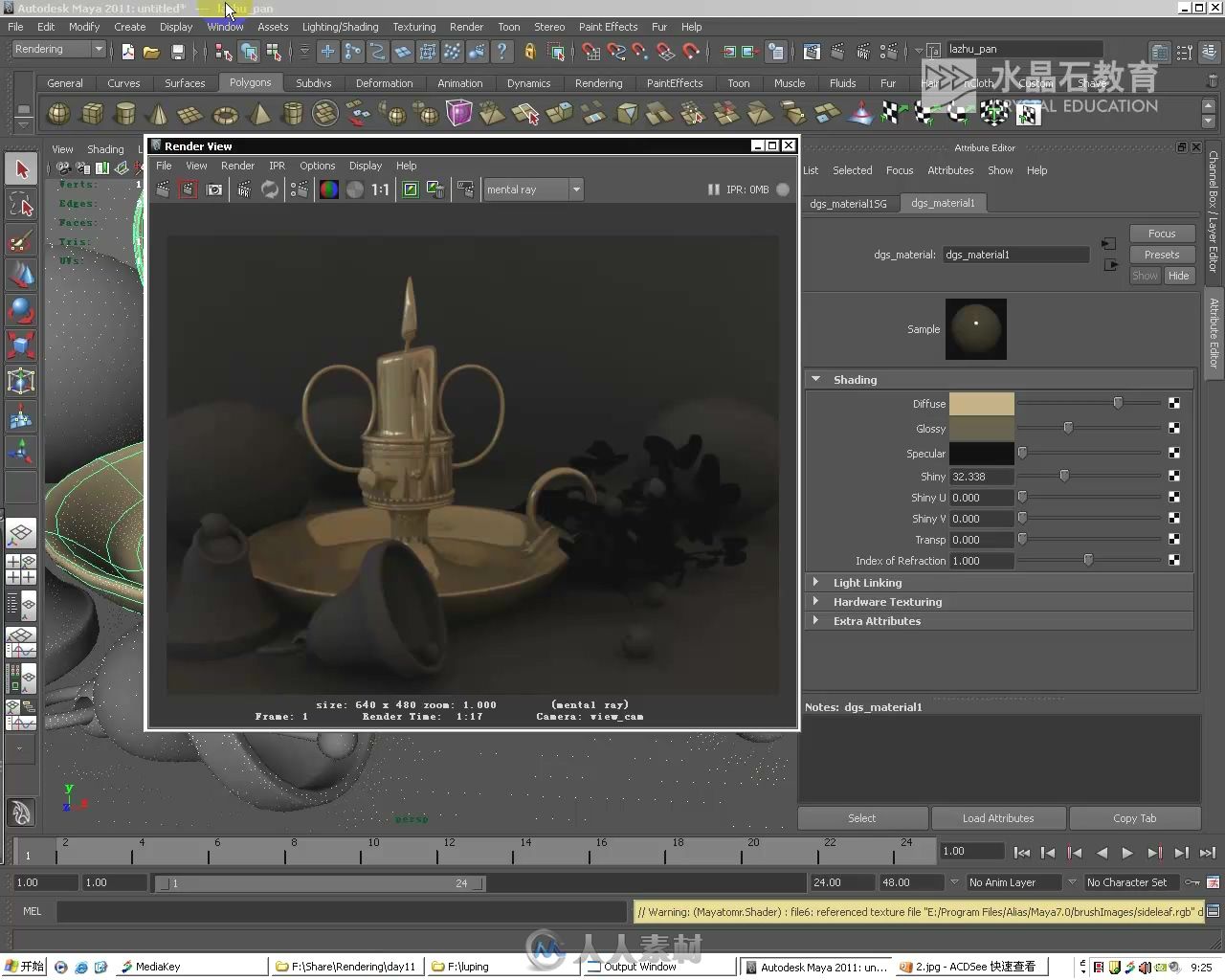Image resolution: width=1225 pixels, height=980 pixels.
Task: Open the mental ray renderer dropdown
Action: [533, 189]
